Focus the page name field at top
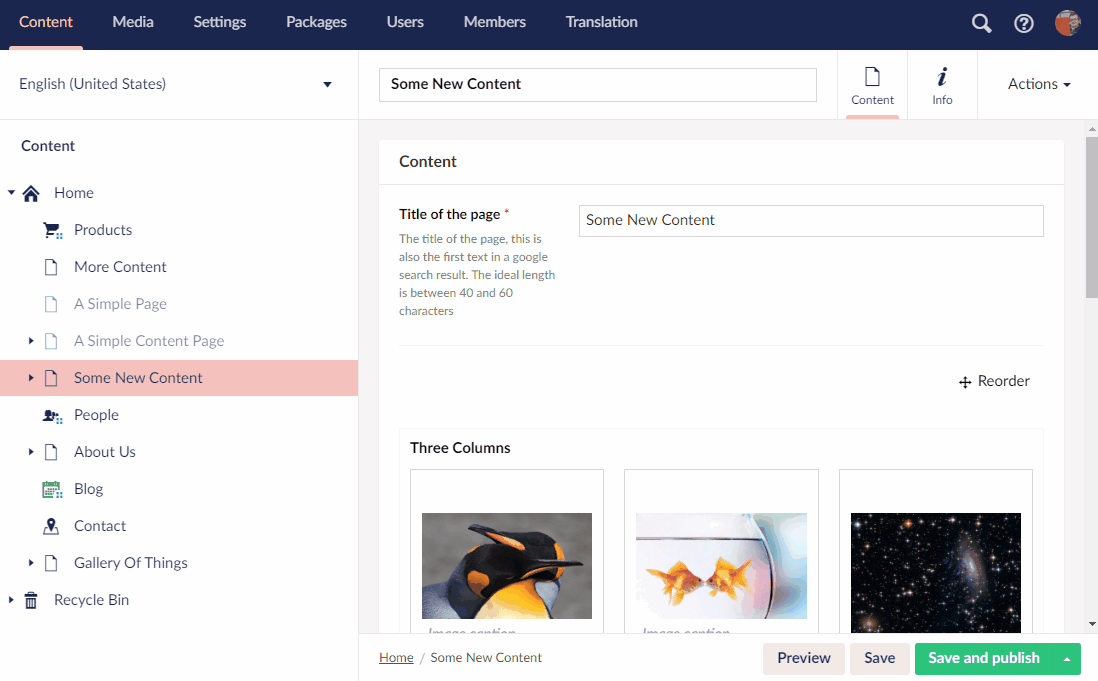Screen dimensions: 1098x681 point(598,85)
